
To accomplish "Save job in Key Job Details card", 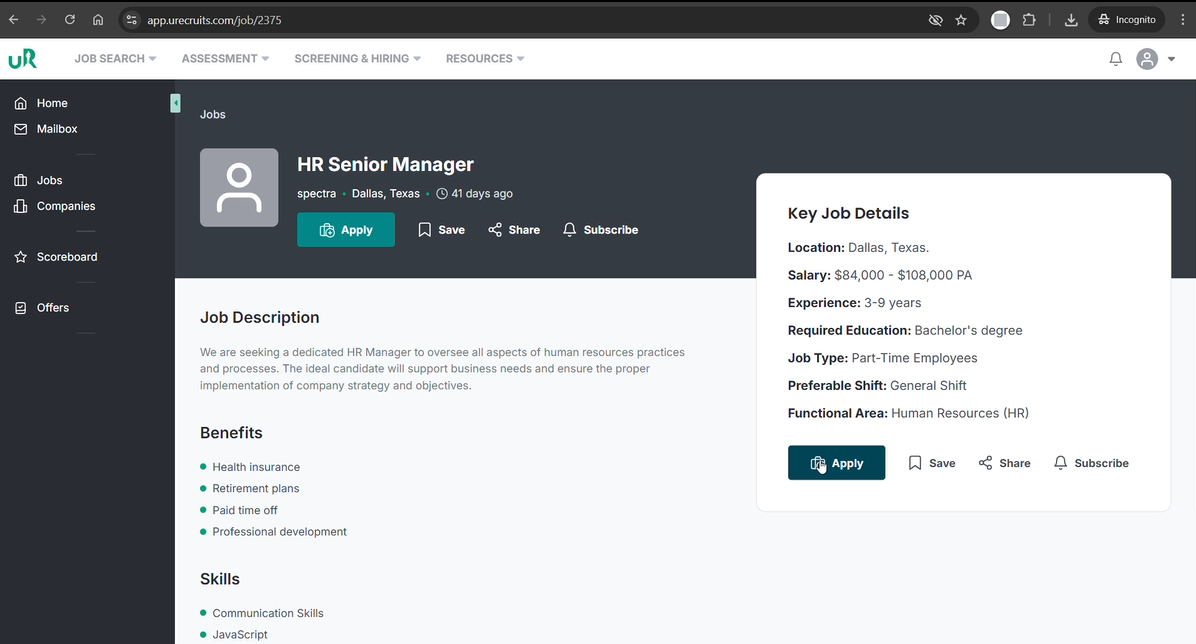I will coord(931,463).
